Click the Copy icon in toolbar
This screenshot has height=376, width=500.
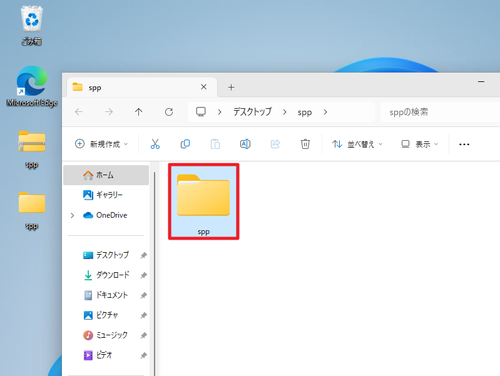pos(185,144)
